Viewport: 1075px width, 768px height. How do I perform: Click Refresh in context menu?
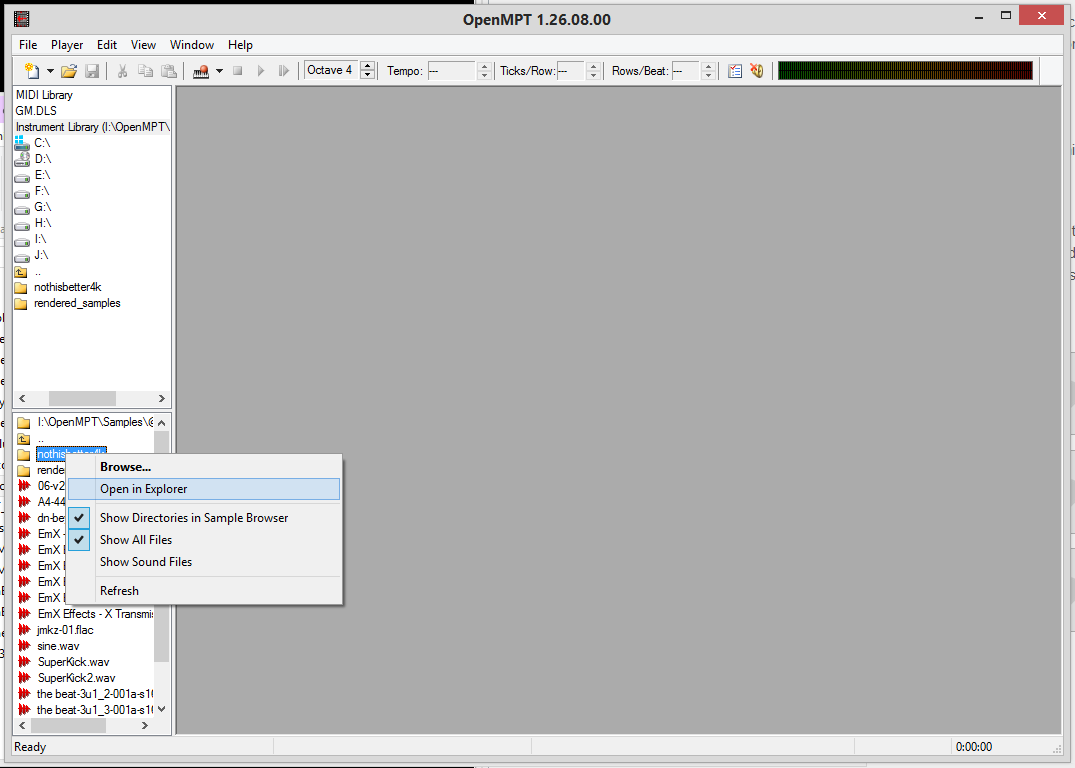pyautogui.click(x=204, y=590)
